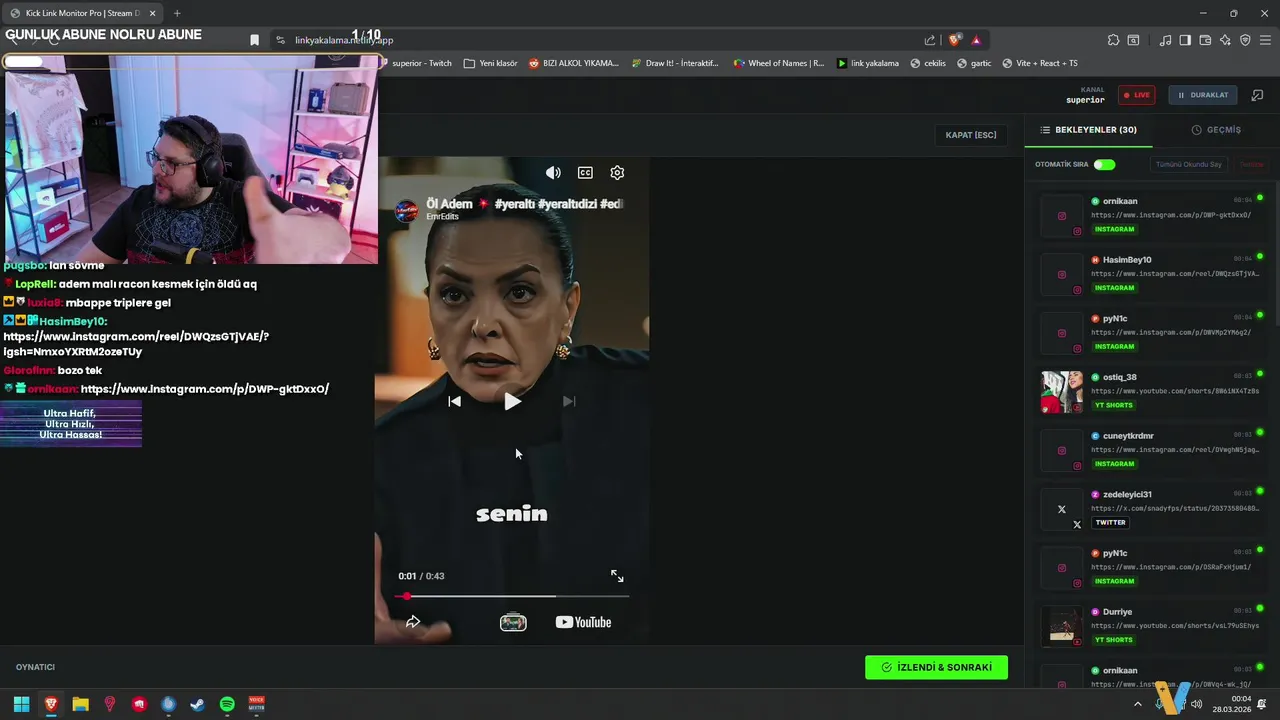Open the Brave Wallet icon
The image size is (1280, 720).
click(1205, 40)
